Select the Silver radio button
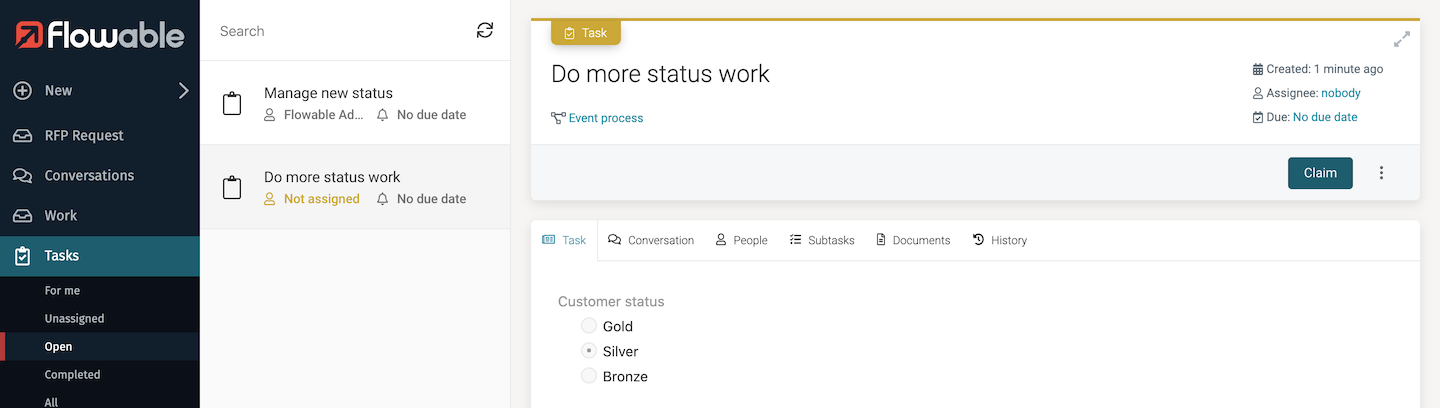This screenshot has height=408, width=1440. click(x=589, y=351)
